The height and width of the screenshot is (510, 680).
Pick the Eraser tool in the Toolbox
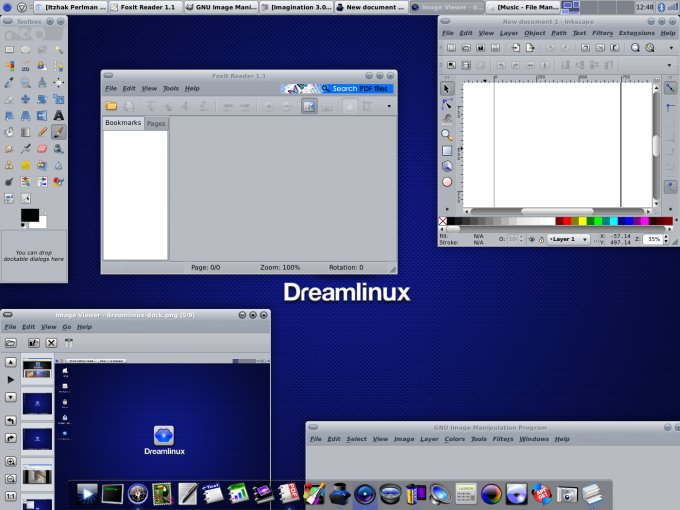click(x=42, y=148)
